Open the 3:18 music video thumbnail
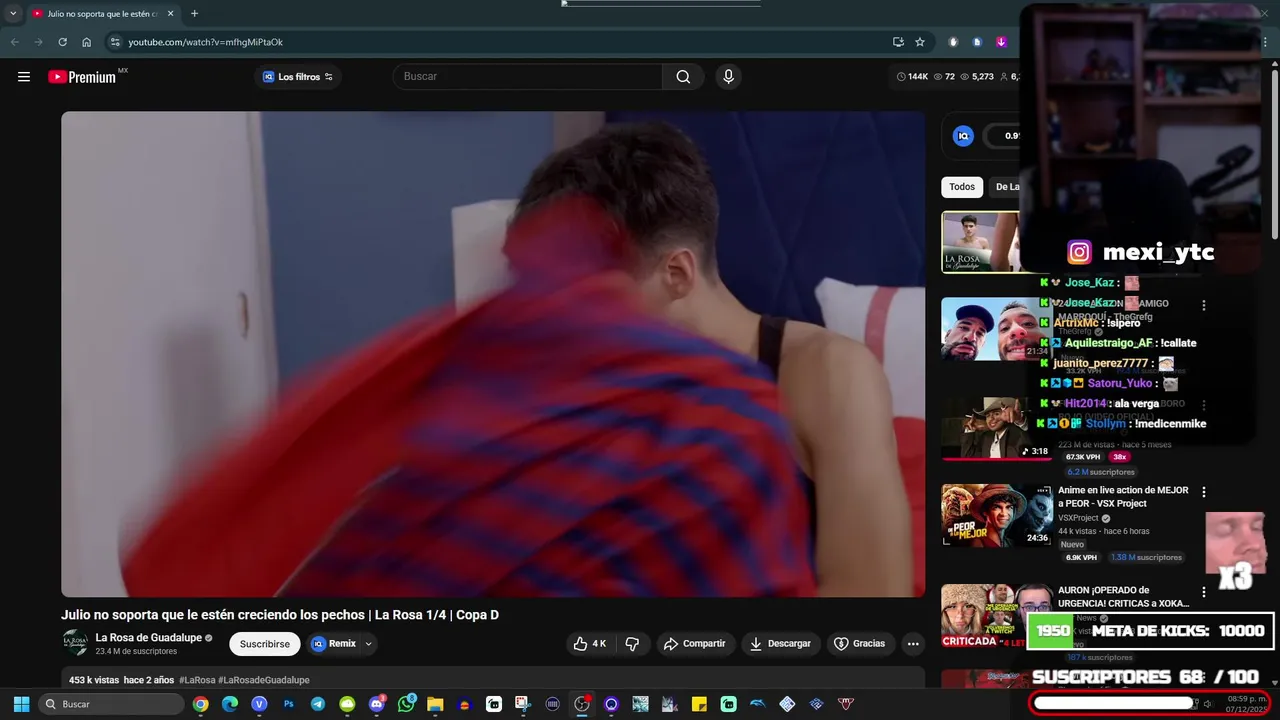Viewport: 1280px width, 720px height. pyautogui.click(x=996, y=428)
